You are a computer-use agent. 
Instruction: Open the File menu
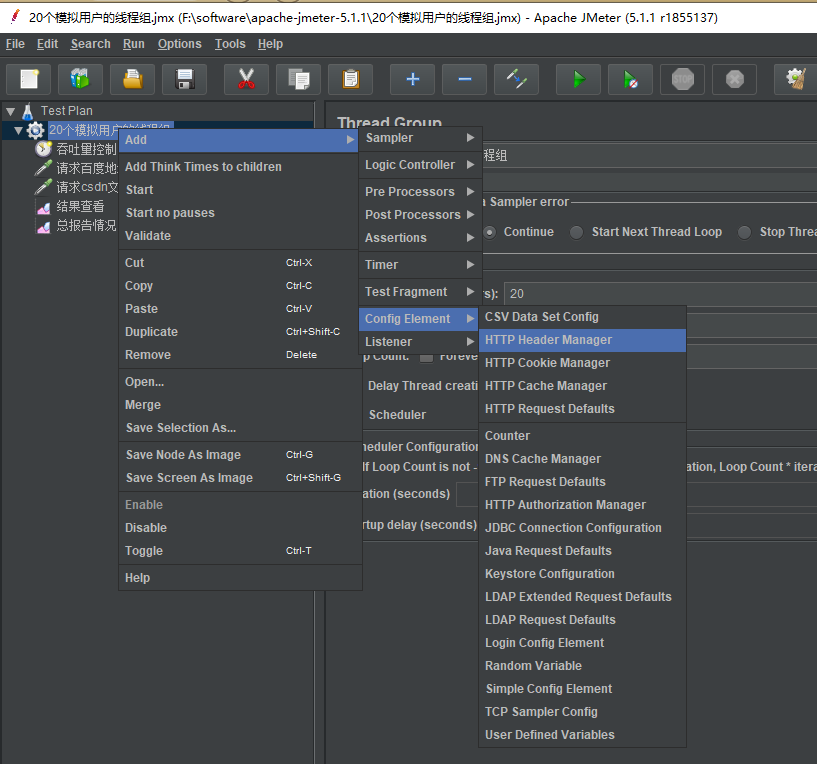tap(15, 44)
